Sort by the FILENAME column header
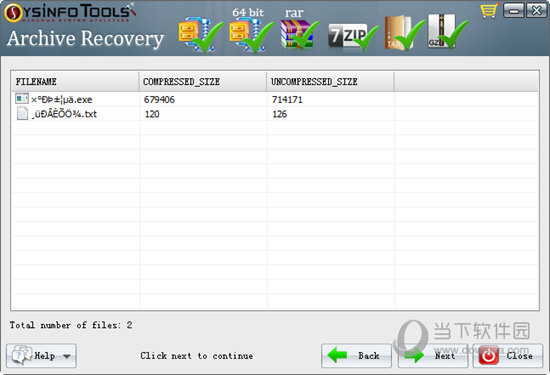 click(x=74, y=81)
